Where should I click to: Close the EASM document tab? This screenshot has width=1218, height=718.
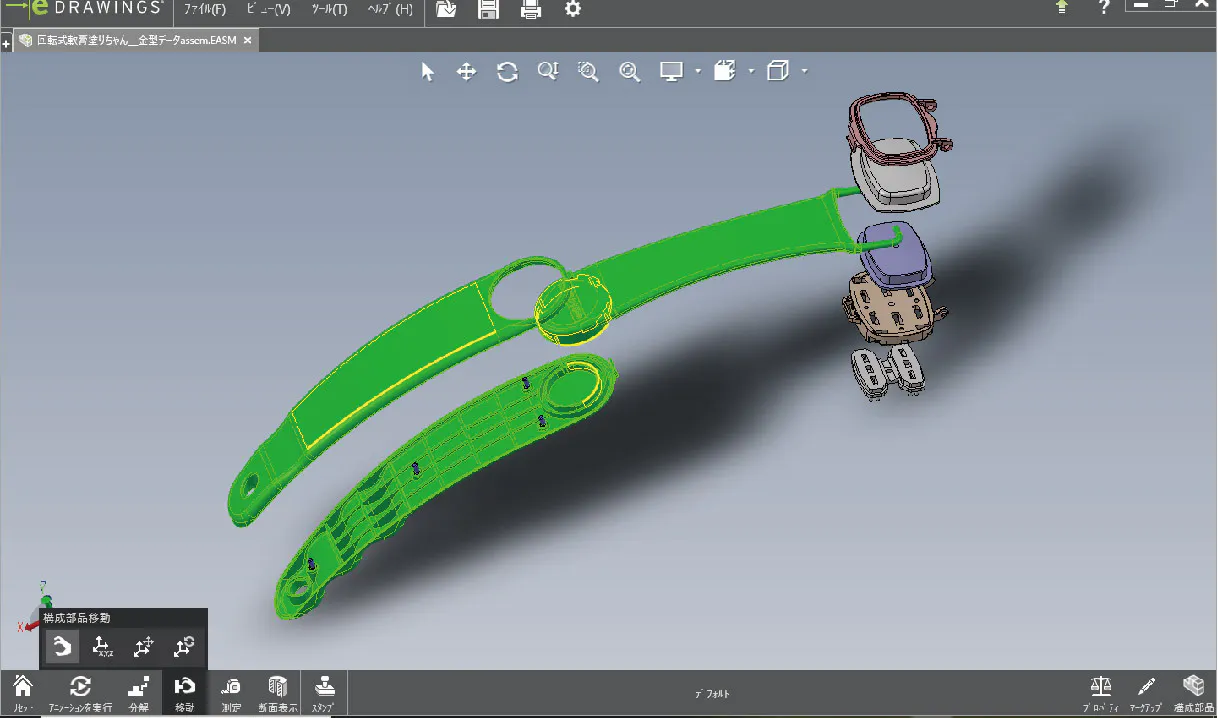tap(248, 40)
